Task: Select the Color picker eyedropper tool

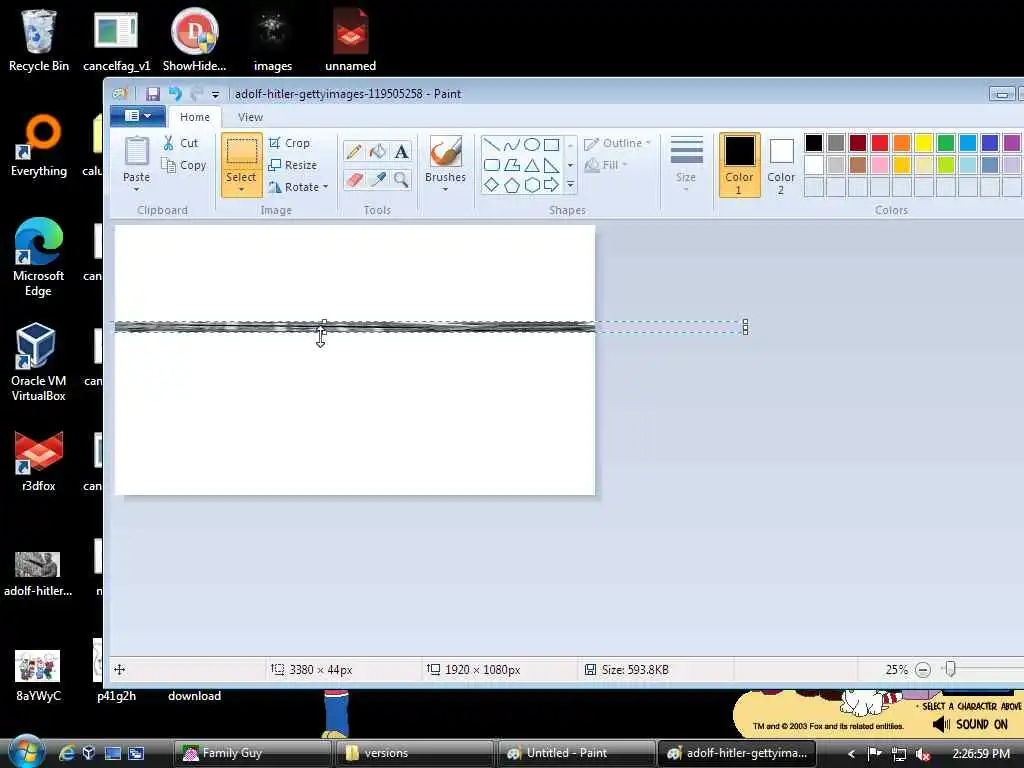Action: 377,179
